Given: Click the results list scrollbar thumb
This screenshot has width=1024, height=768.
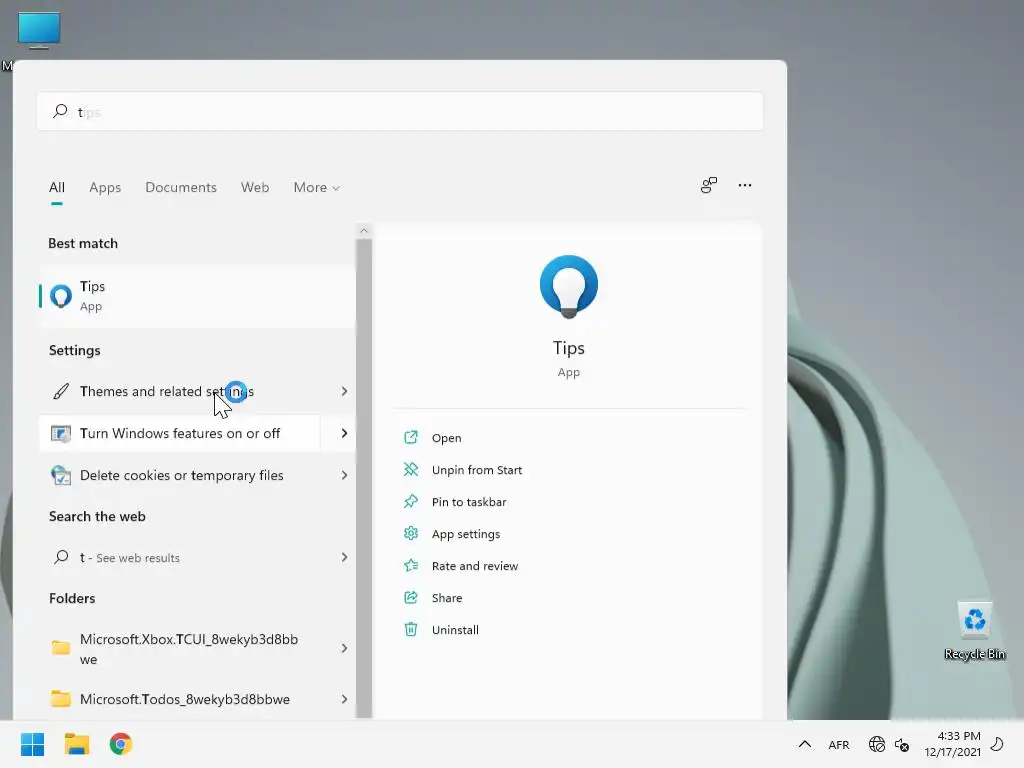Looking at the screenshot, I should [364, 478].
